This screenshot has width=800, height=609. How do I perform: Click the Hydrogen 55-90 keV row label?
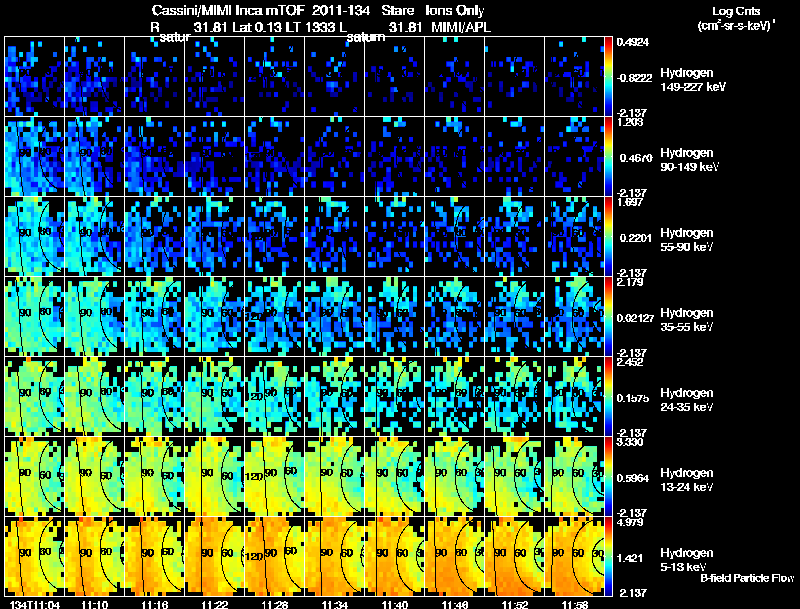pos(687,240)
